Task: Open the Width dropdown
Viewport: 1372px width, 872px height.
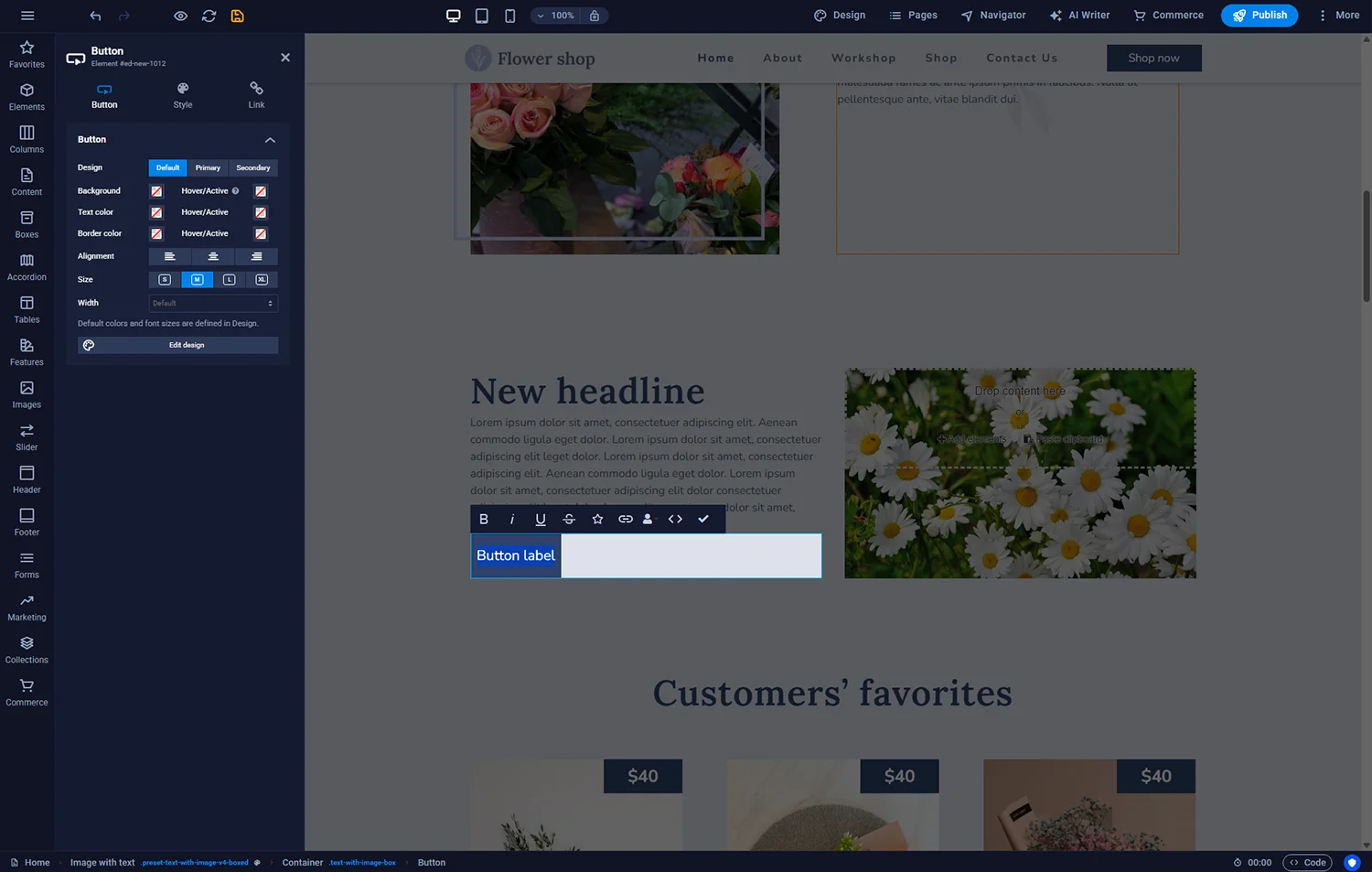Action: (213, 303)
